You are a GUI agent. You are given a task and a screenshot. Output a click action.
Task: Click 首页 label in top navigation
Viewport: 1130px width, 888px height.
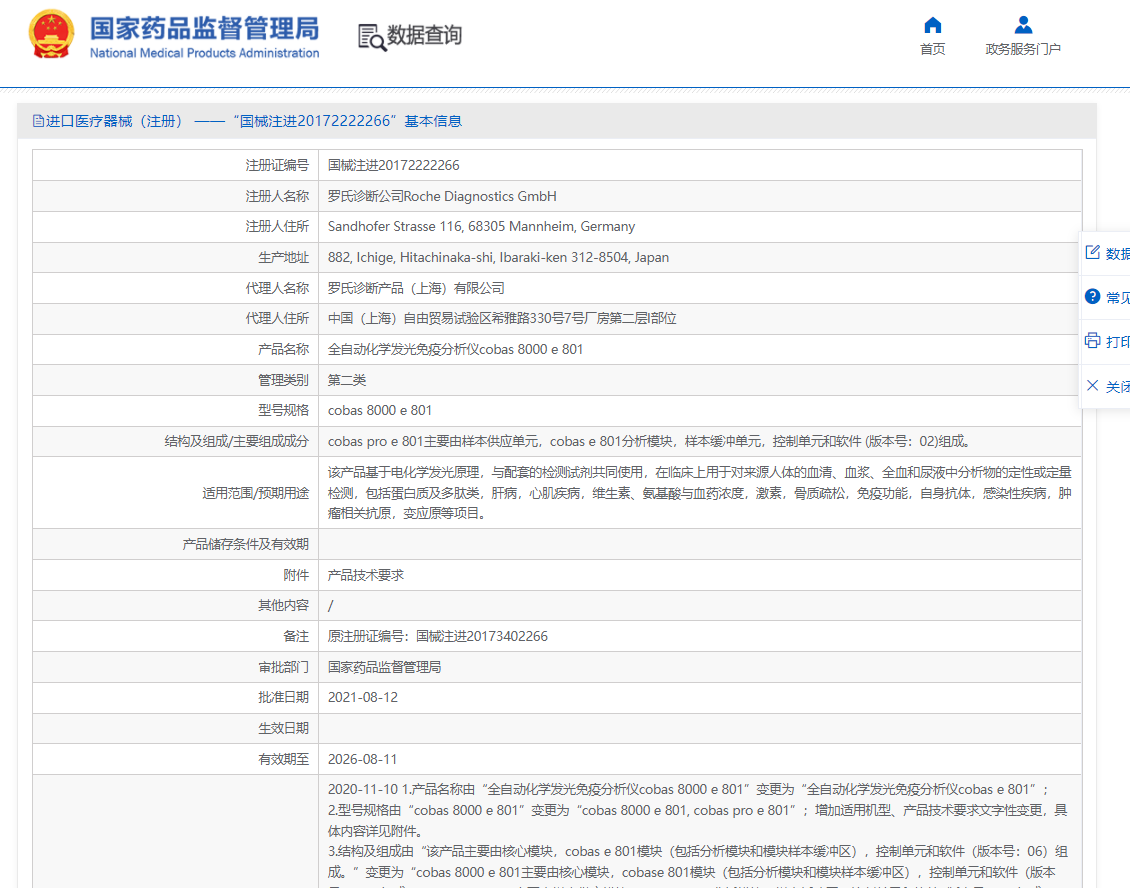(933, 49)
